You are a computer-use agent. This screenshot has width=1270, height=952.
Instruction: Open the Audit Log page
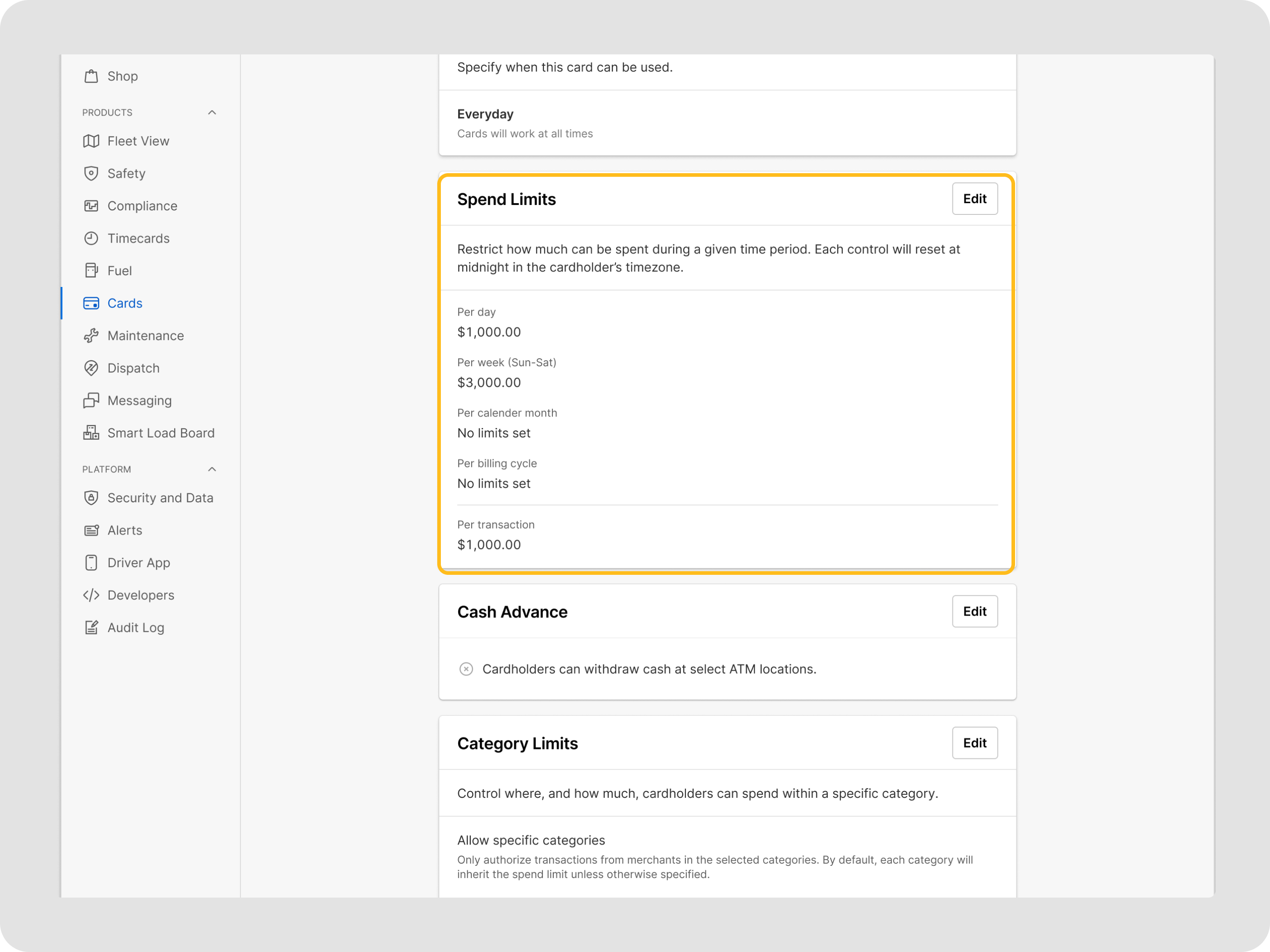pyautogui.click(x=136, y=627)
